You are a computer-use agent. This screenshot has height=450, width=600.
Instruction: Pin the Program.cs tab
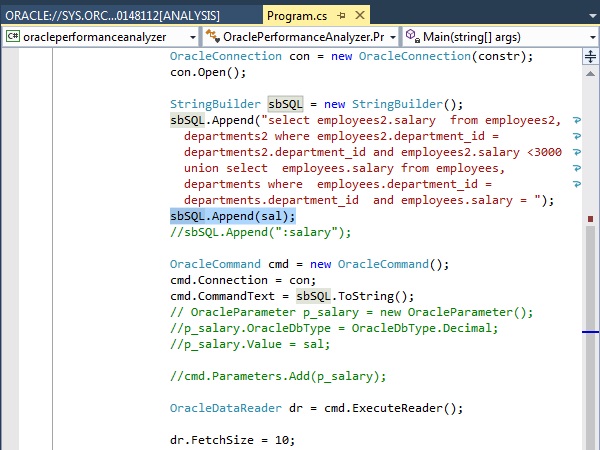pos(341,16)
